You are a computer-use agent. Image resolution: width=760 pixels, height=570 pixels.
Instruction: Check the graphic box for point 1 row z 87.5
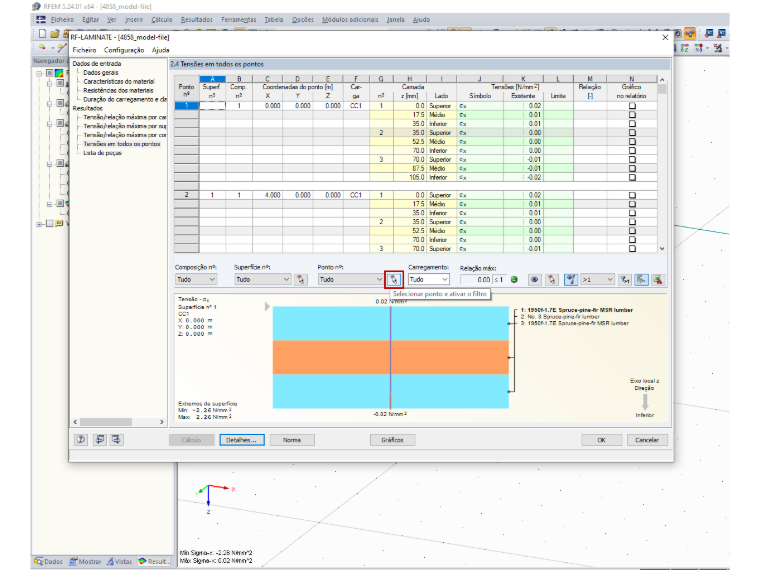632,168
